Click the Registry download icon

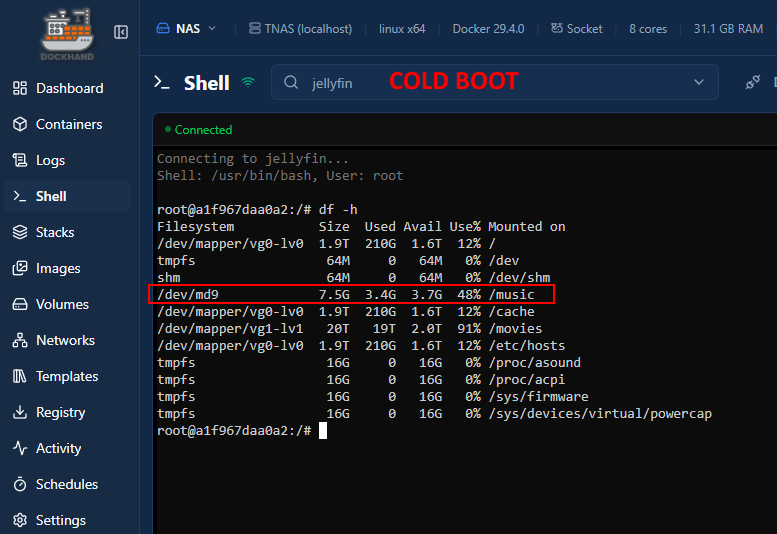[20, 412]
